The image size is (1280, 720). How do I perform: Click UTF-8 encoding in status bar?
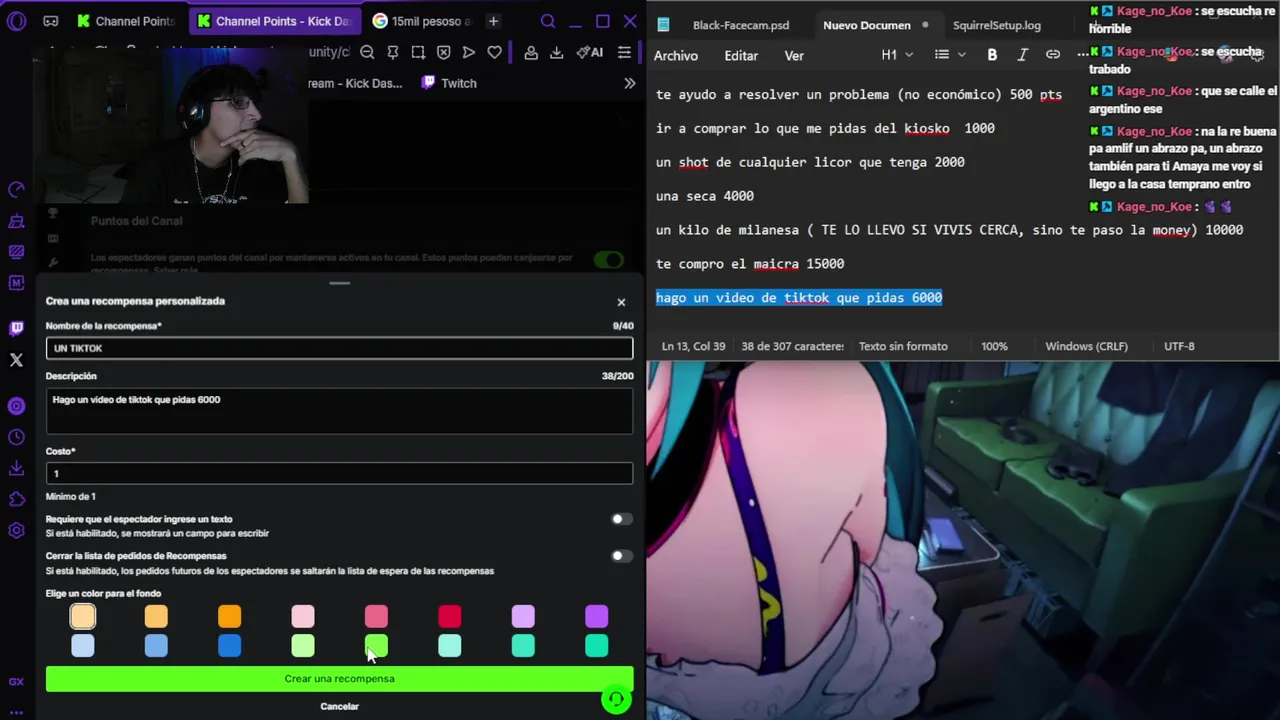pyautogui.click(x=1179, y=346)
